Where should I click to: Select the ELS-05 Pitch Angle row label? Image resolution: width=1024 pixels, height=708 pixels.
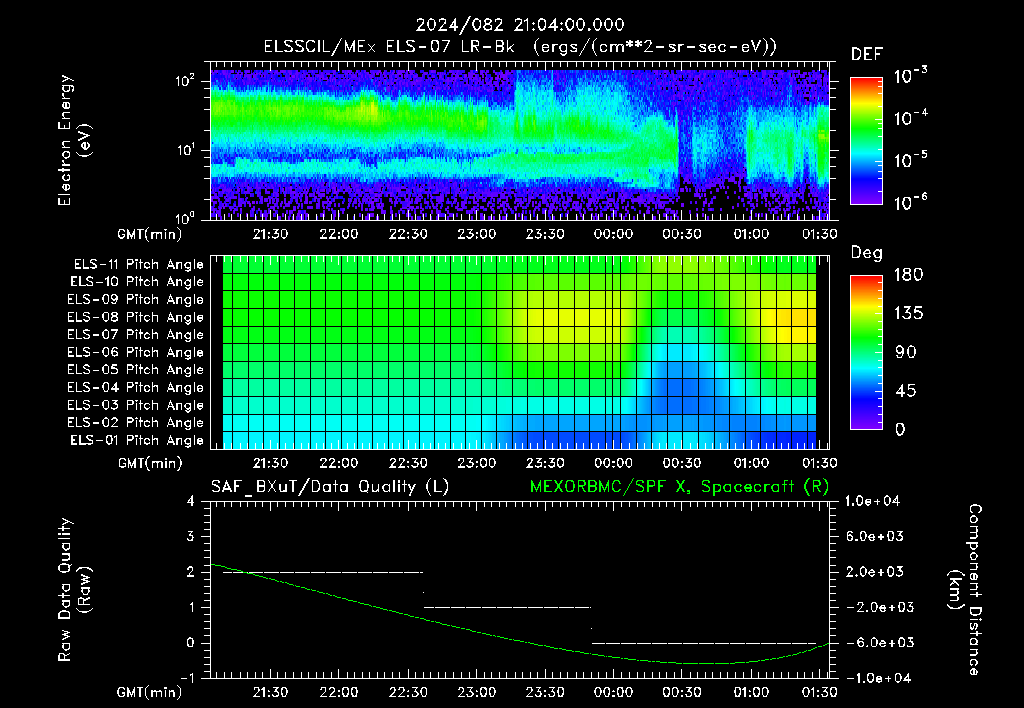(x=136, y=370)
